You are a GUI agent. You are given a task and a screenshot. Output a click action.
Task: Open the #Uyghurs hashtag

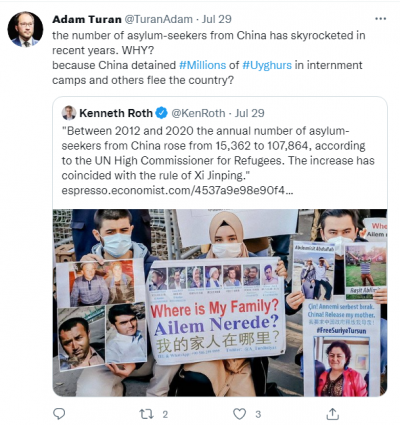click(x=267, y=65)
